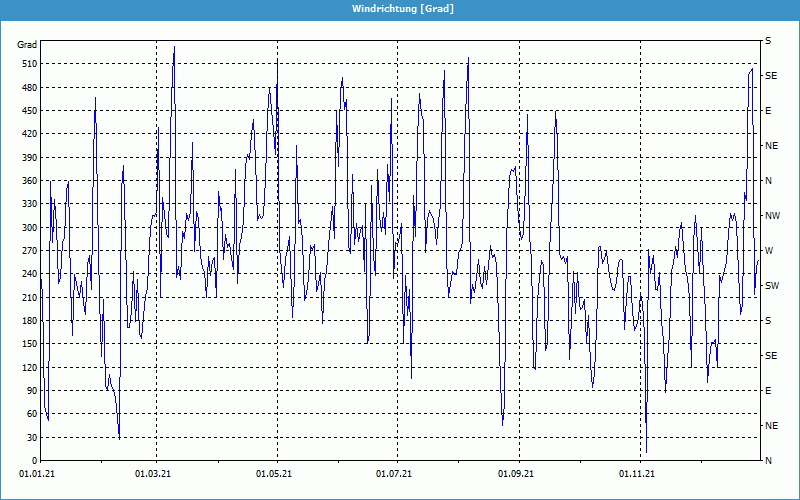800x500 pixels.
Task: Click the 01.05.21 date label
Action: point(274,474)
